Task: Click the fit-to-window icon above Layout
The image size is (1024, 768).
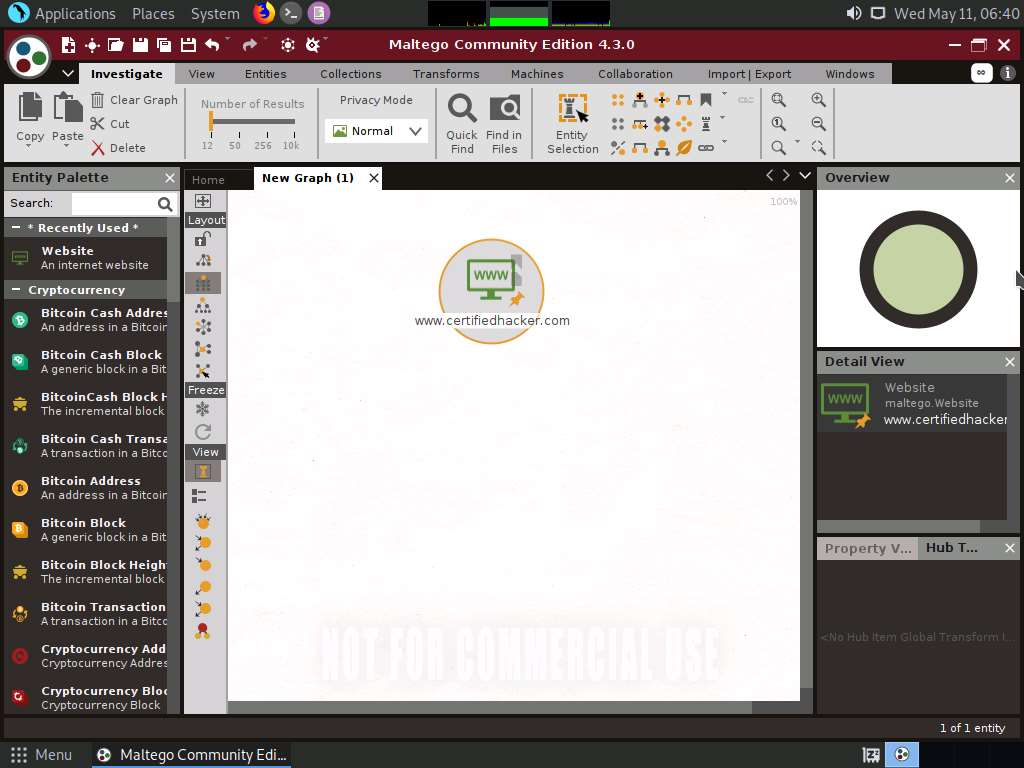Action: (202, 200)
